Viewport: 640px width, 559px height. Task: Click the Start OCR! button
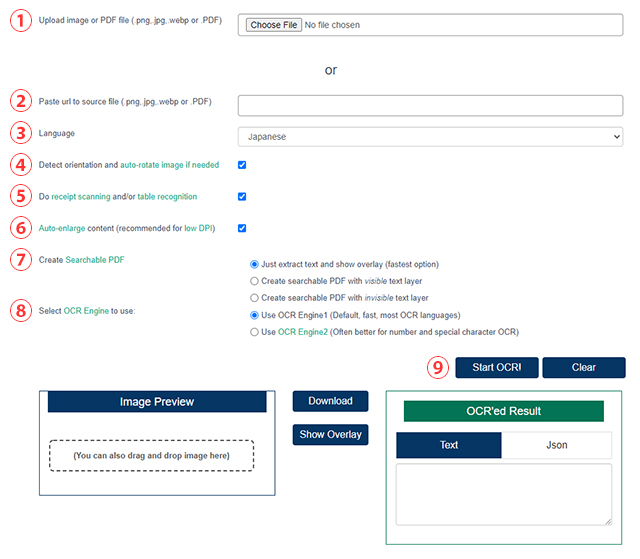click(497, 368)
